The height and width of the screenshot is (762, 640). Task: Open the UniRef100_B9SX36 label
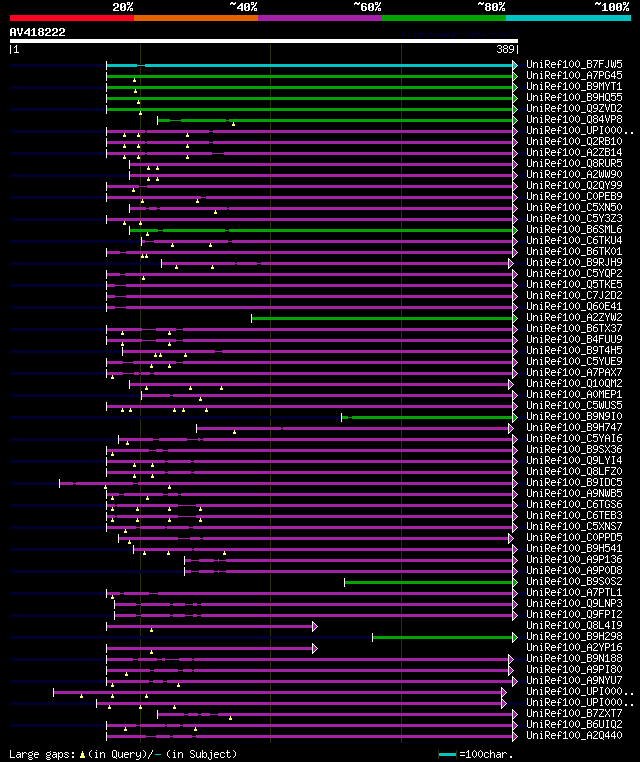574,450
